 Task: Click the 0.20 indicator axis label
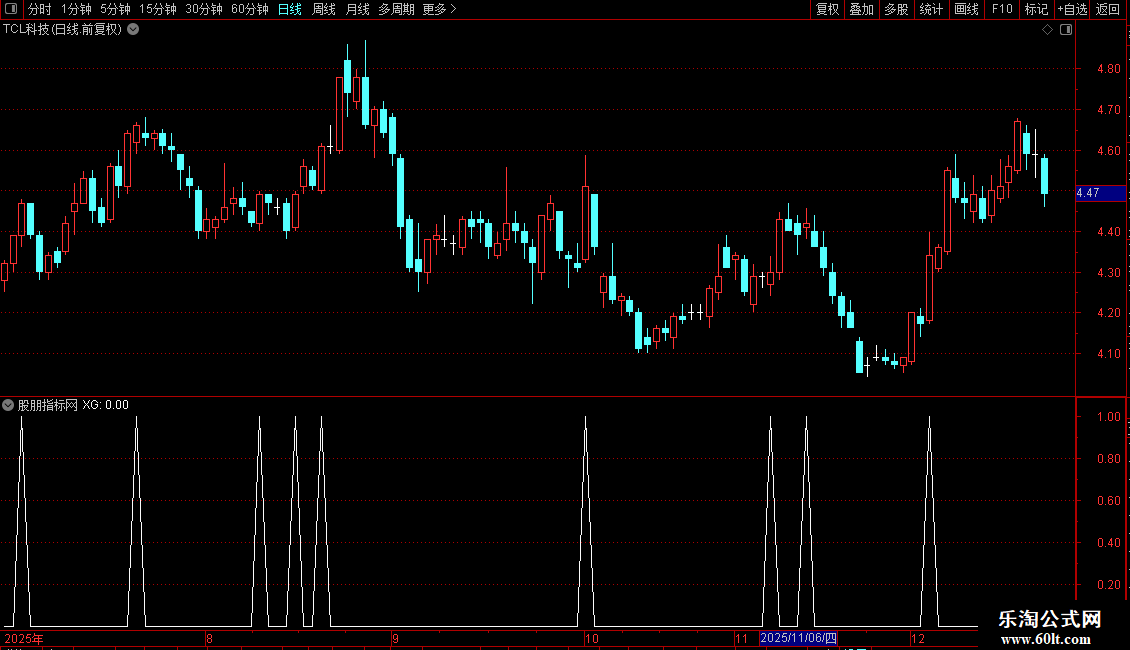tap(1108, 584)
